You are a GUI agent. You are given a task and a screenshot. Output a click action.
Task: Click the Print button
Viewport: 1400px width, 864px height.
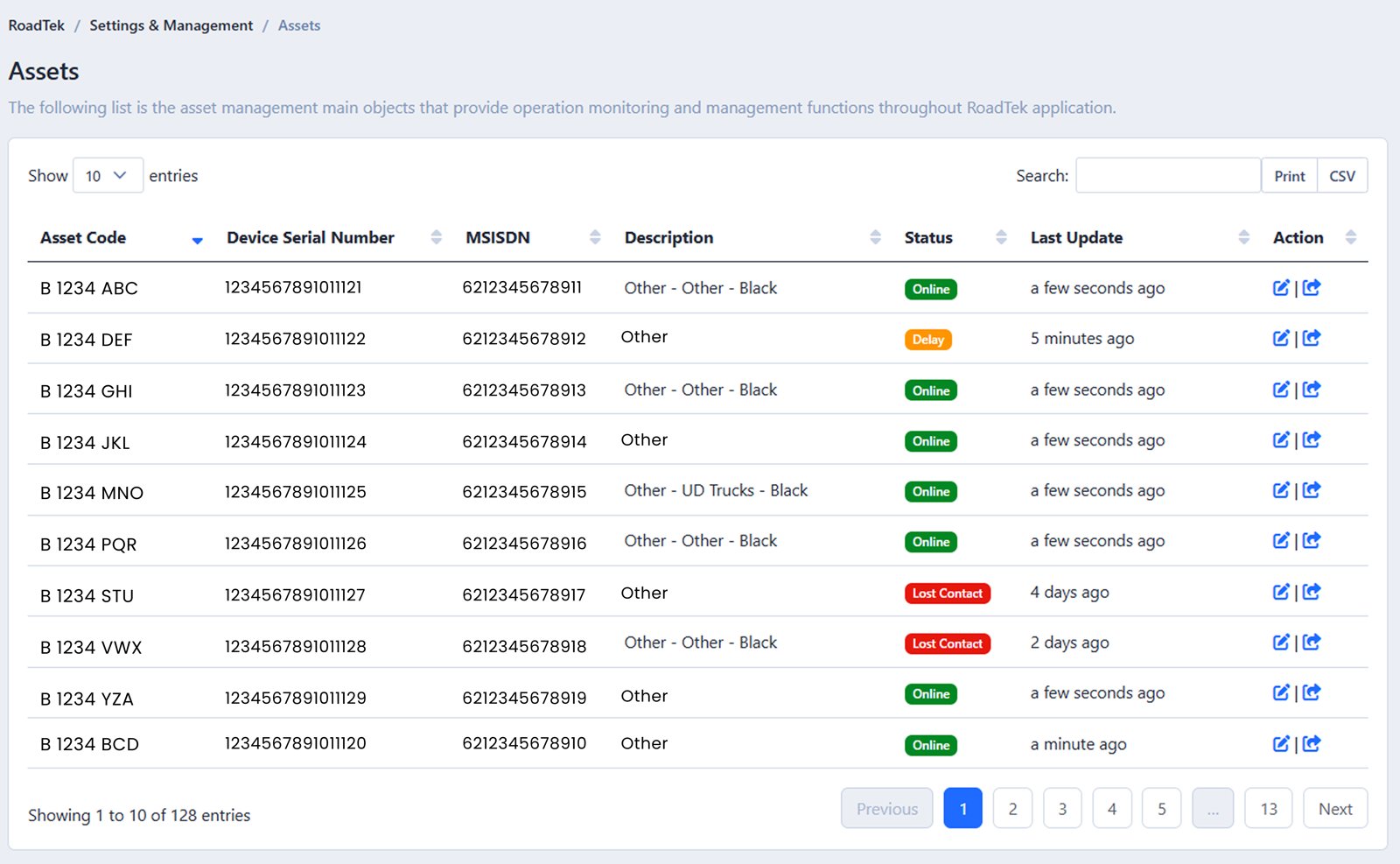tap(1289, 176)
